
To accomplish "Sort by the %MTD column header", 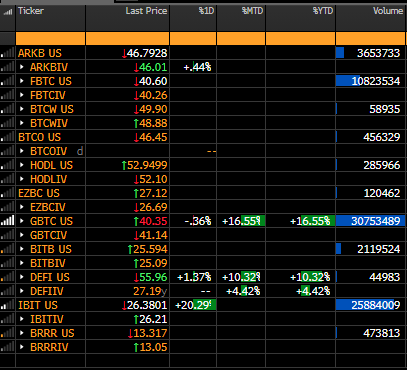I will click(252, 11).
